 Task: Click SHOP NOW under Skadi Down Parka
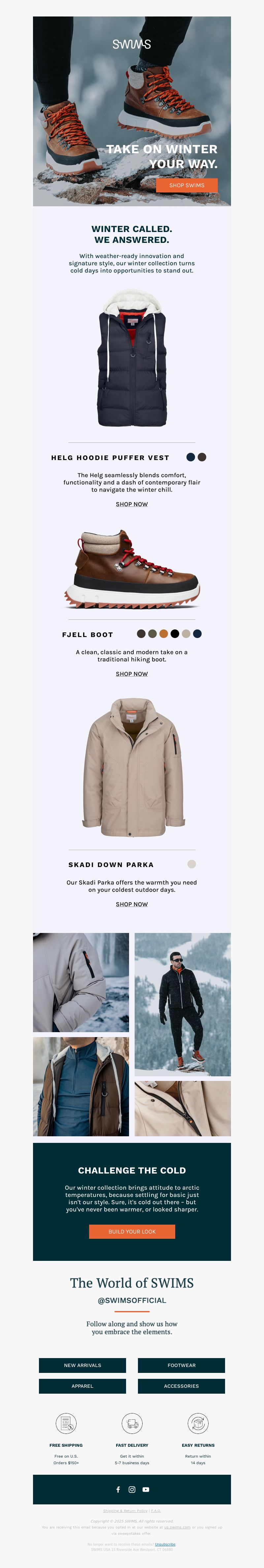pyautogui.click(x=132, y=904)
